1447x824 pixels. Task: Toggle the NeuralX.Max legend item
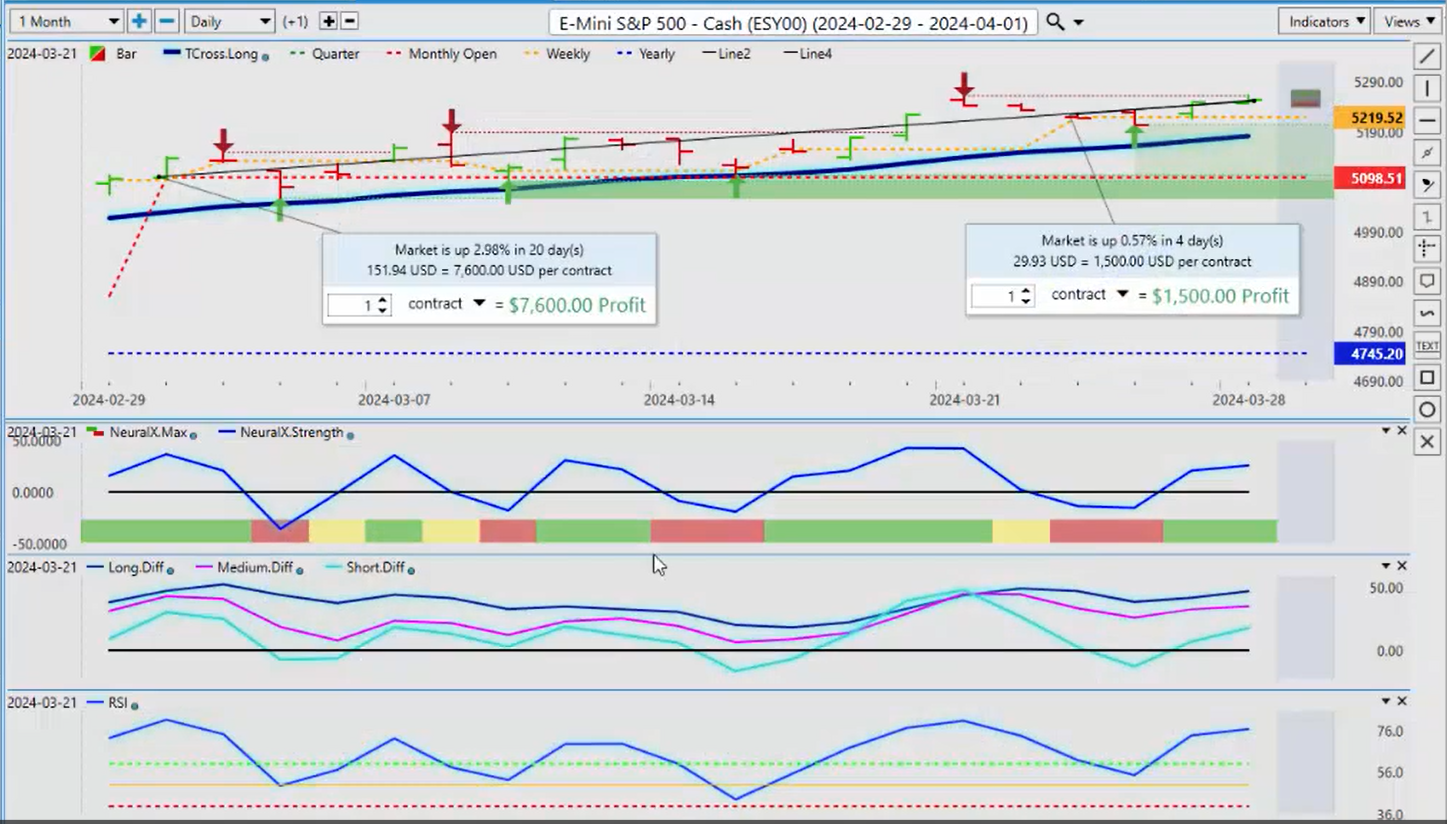142,433
